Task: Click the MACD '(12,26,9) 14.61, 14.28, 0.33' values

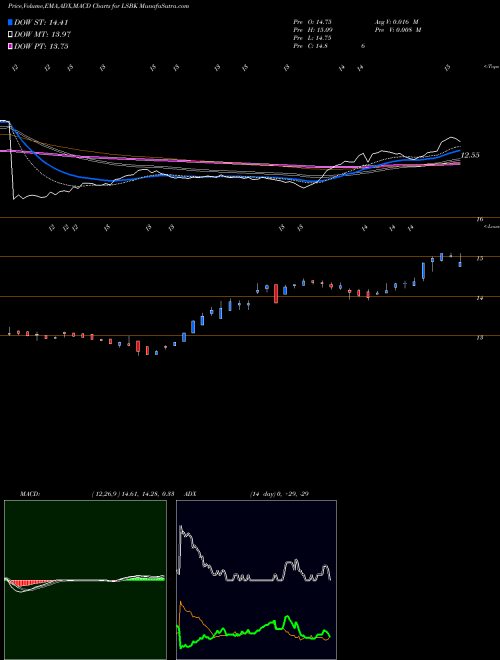Action: 133,494
